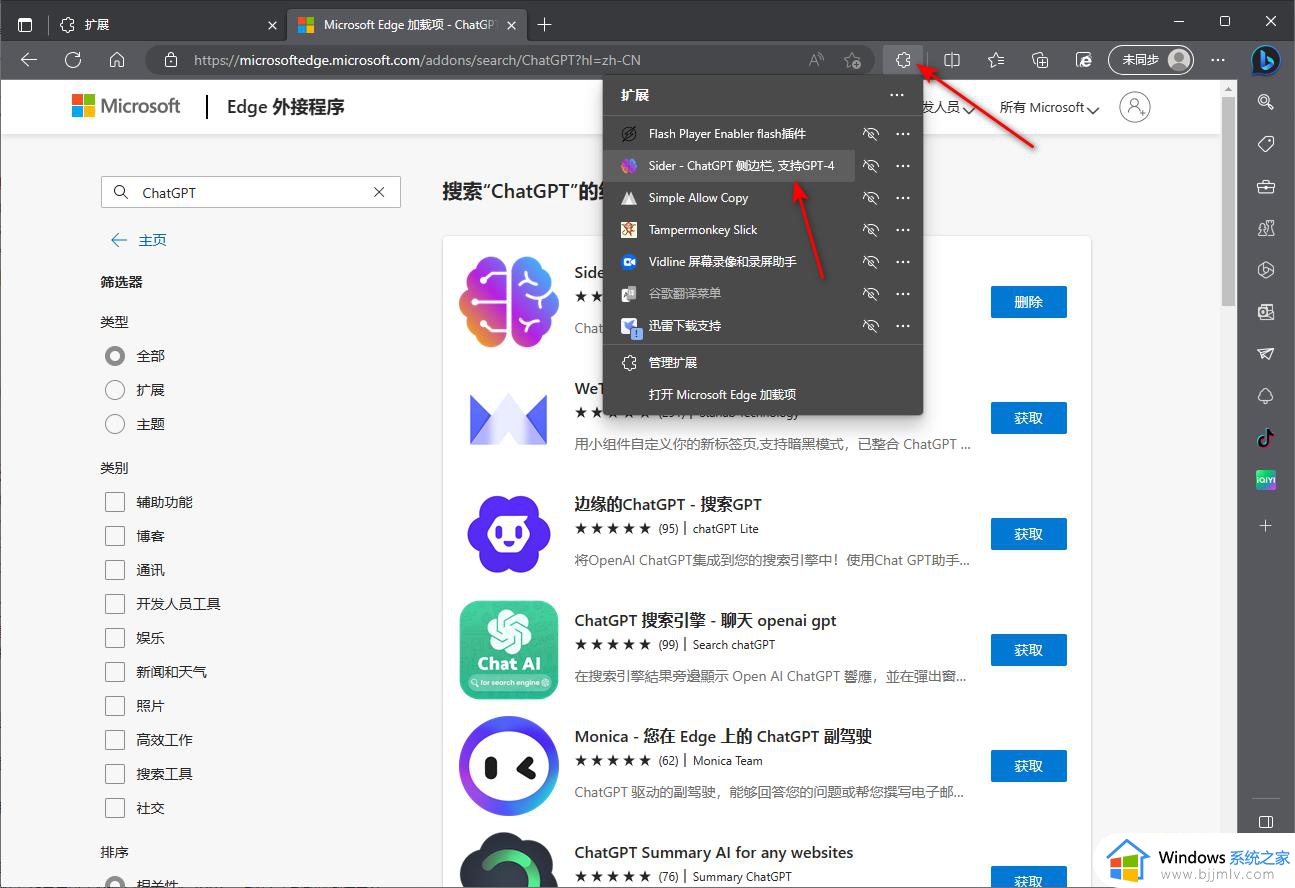Open more options for Vidline extension

click(903, 262)
